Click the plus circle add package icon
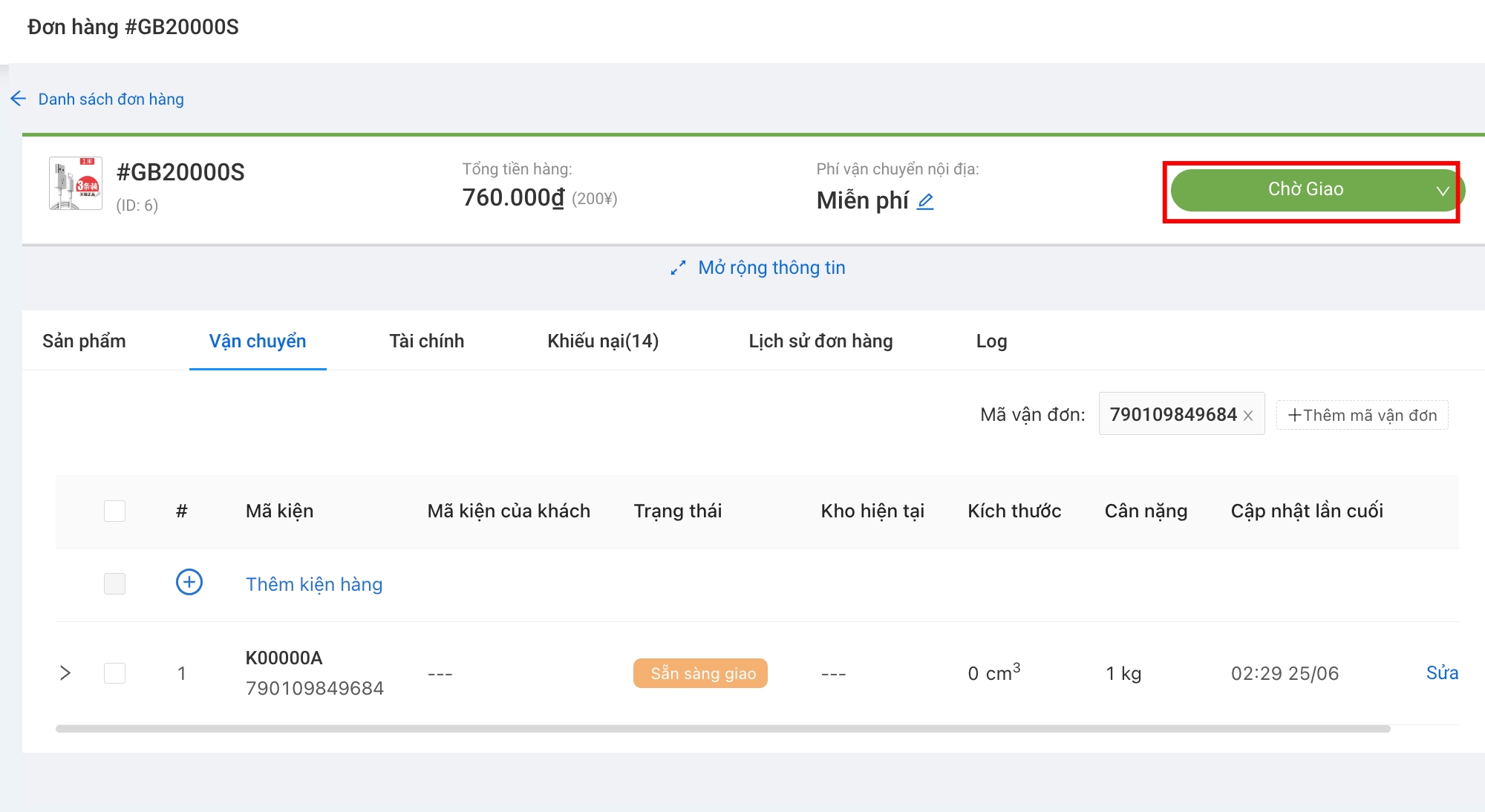The image size is (1485, 812). pos(189,583)
